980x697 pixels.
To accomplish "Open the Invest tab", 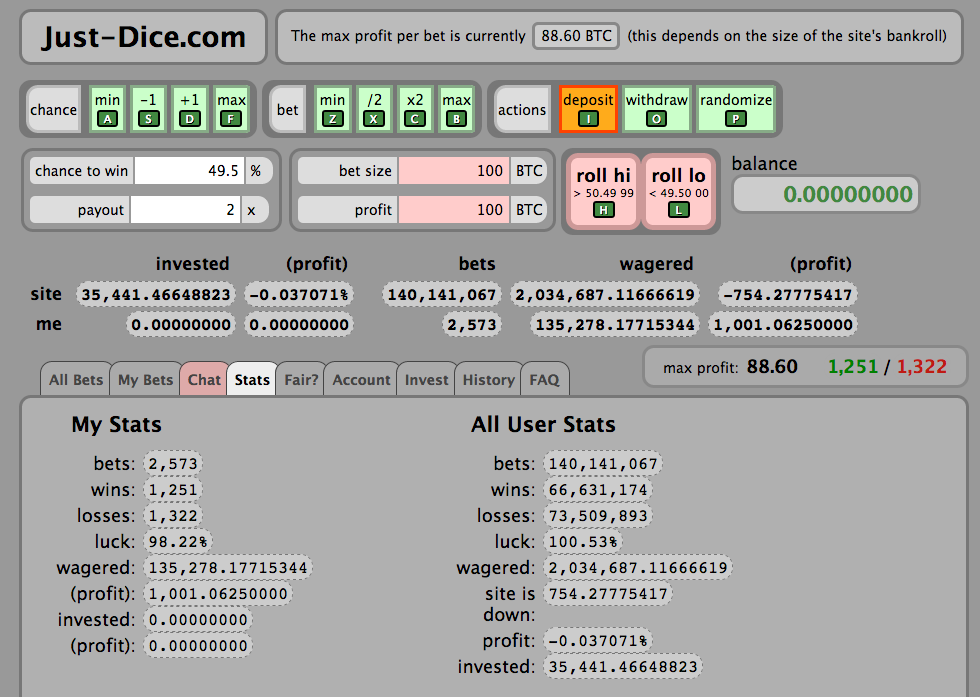I will (x=426, y=379).
